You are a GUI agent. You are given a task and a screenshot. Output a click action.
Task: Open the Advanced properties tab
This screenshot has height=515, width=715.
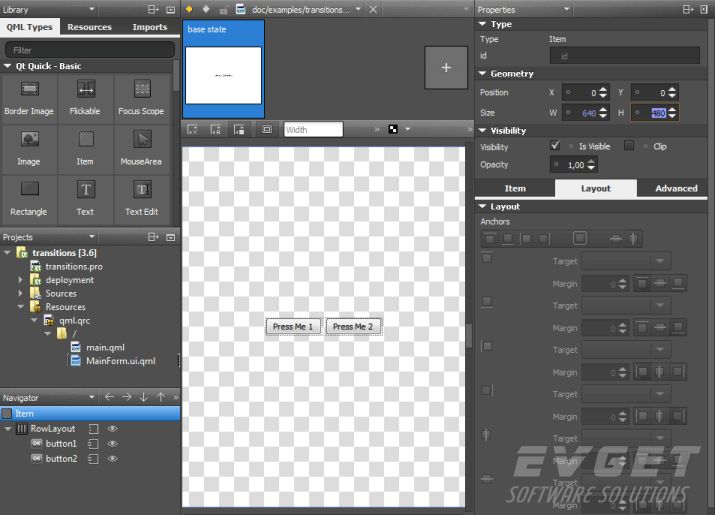pyautogui.click(x=676, y=188)
